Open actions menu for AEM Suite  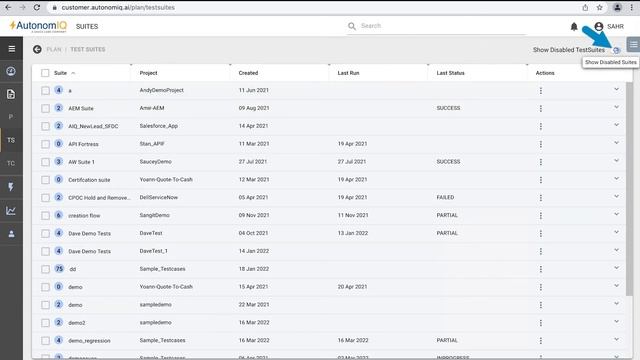pyautogui.click(x=541, y=109)
